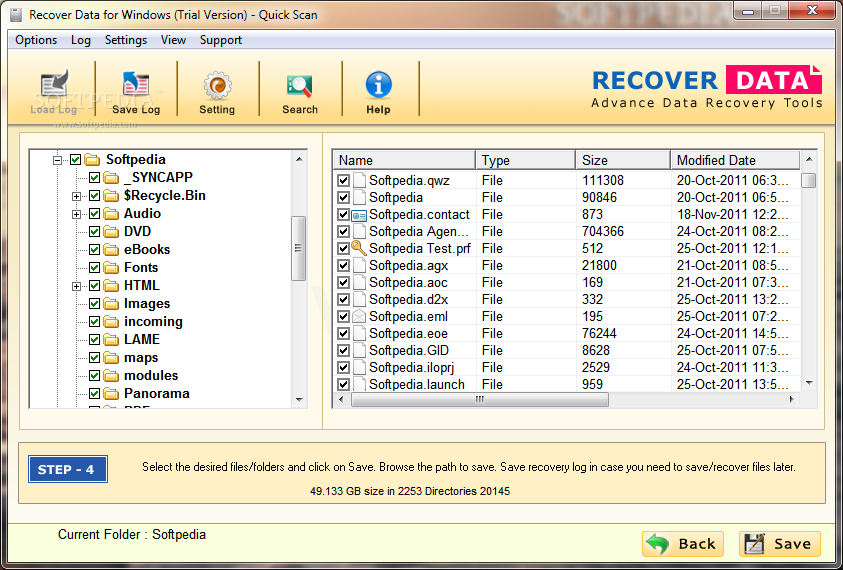Click the file list horizontal scrollbar thumb
The width and height of the screenshot is (843, 570).
tap(480, 400)
